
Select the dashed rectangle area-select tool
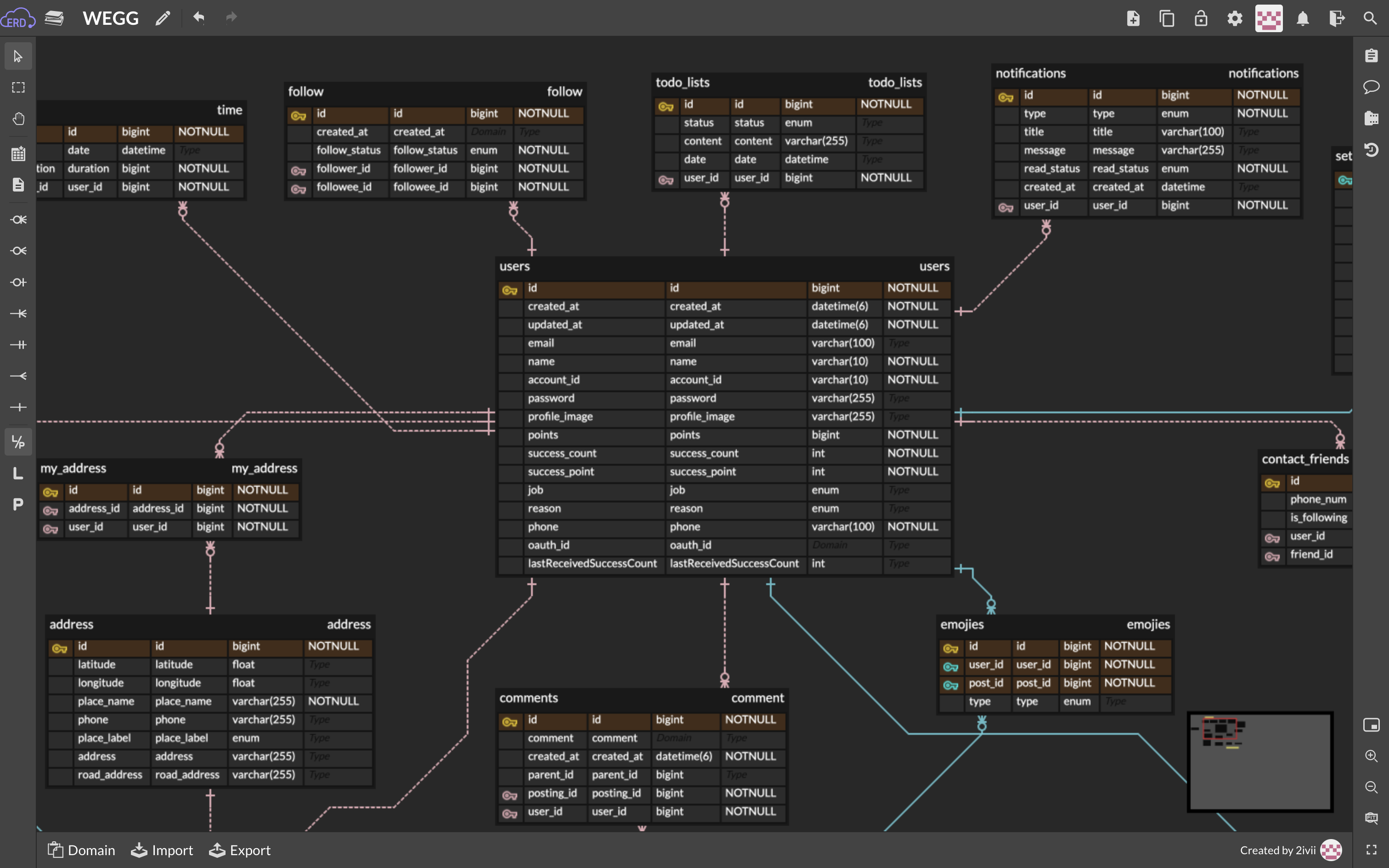18,87
